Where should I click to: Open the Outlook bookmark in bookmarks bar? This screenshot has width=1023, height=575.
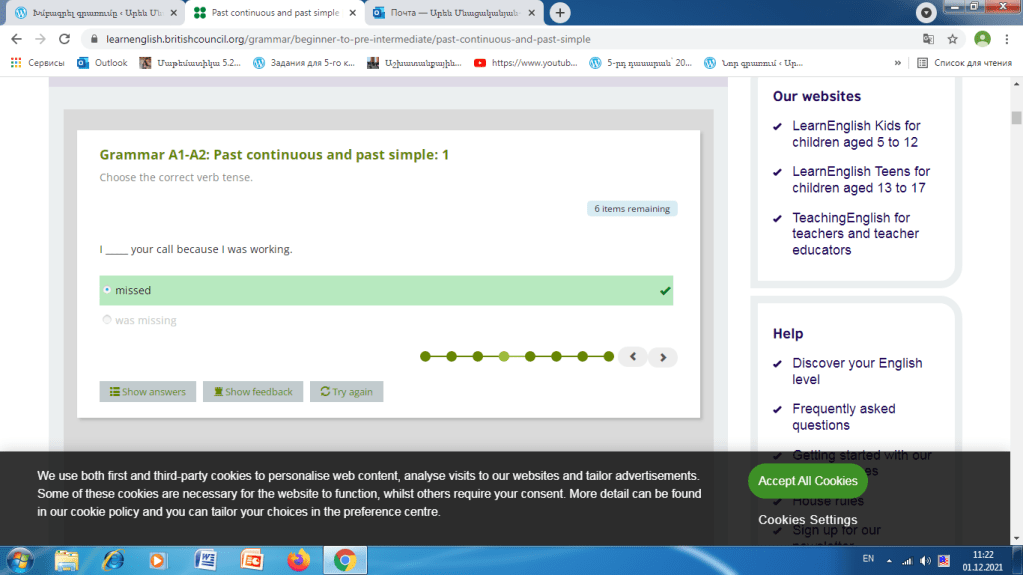102,62
